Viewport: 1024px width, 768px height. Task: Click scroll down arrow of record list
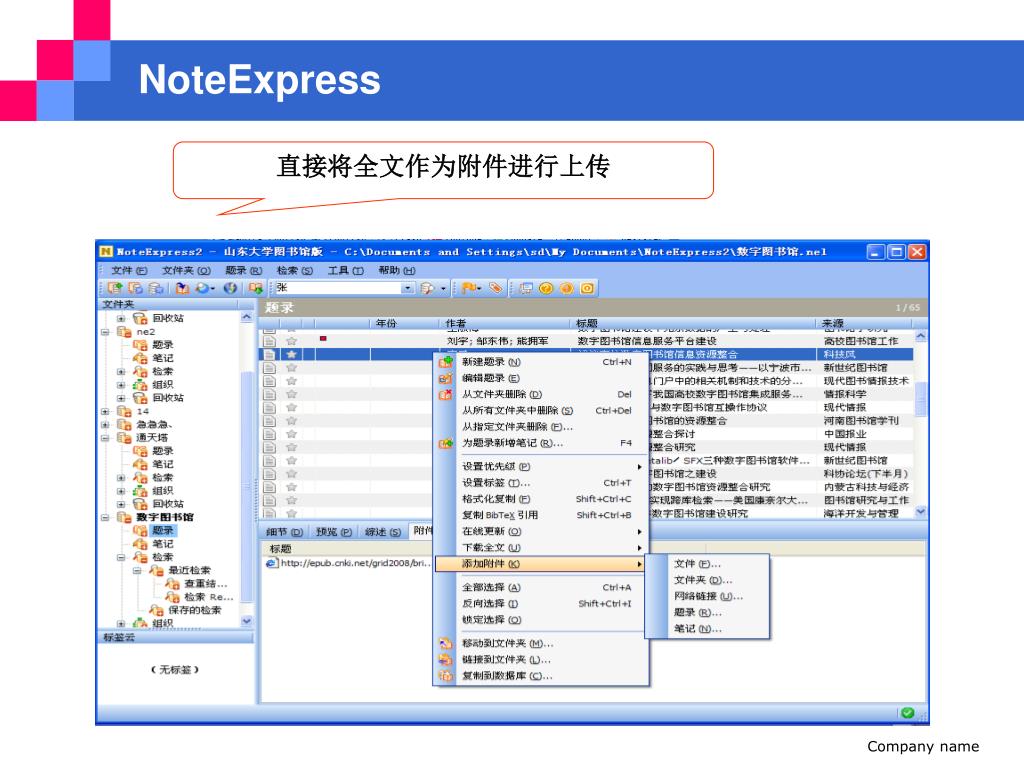(x=921, y=512)
